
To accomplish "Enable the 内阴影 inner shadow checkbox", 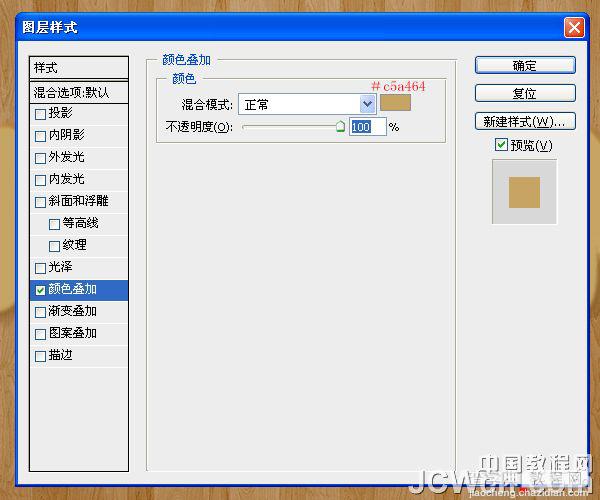I will tap(40, 136).
